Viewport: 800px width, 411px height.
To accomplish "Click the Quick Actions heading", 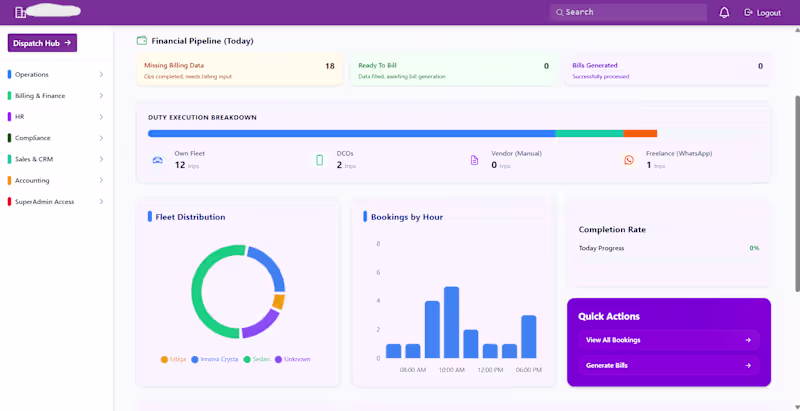I will pos(609,317).
